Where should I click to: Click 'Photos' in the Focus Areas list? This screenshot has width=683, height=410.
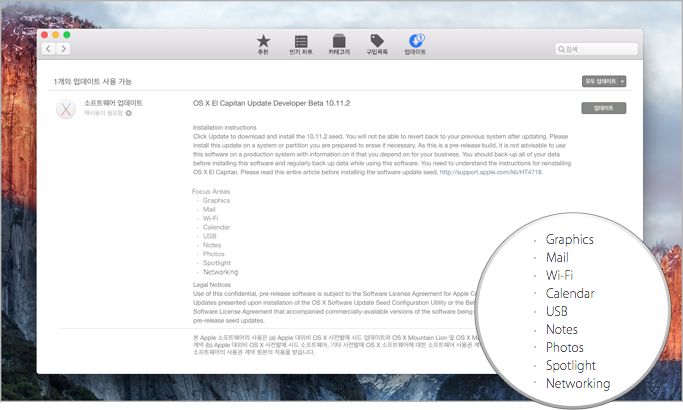click(x=213, y=254)
